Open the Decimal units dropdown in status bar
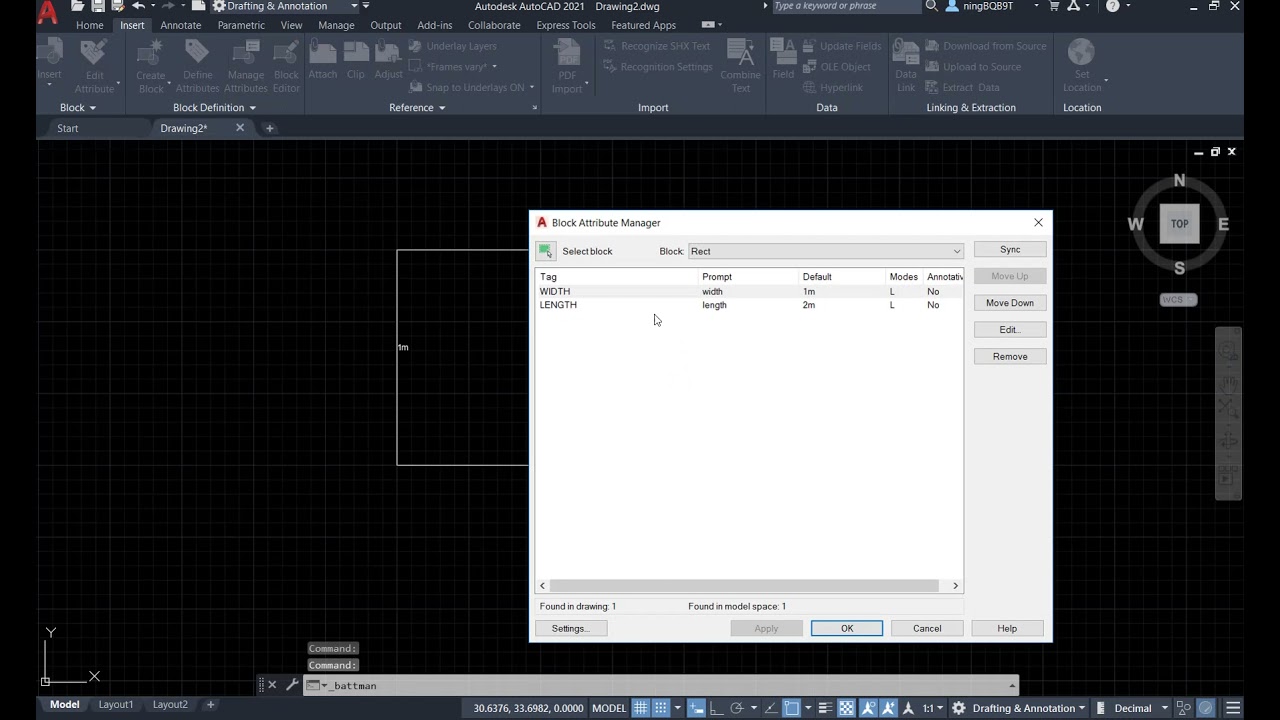 tap(1140, 708)
